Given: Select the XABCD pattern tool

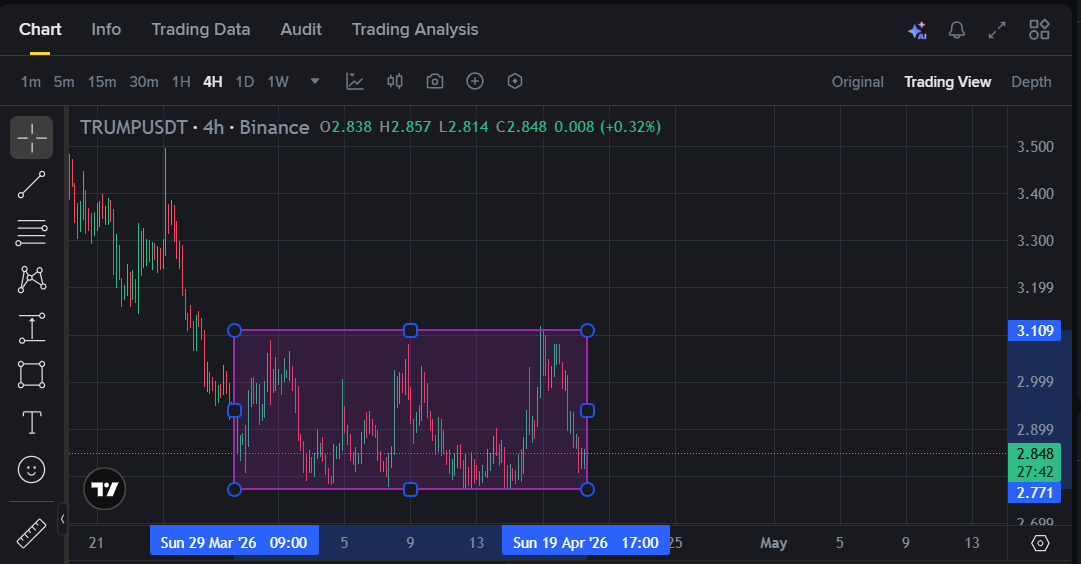Looking at the screenshot, I should [32, 279].
